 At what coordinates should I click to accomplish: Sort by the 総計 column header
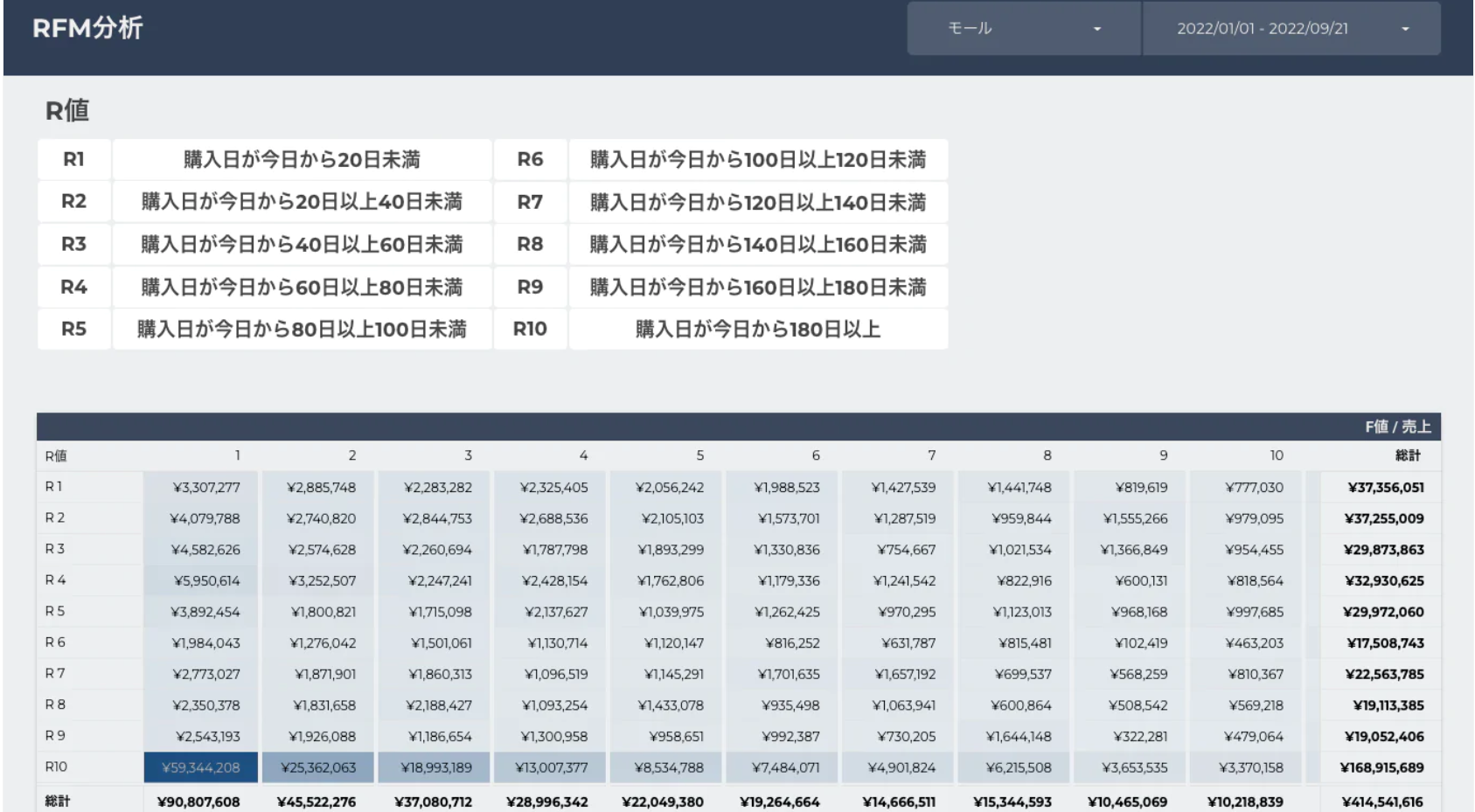tap(1407, 455)
